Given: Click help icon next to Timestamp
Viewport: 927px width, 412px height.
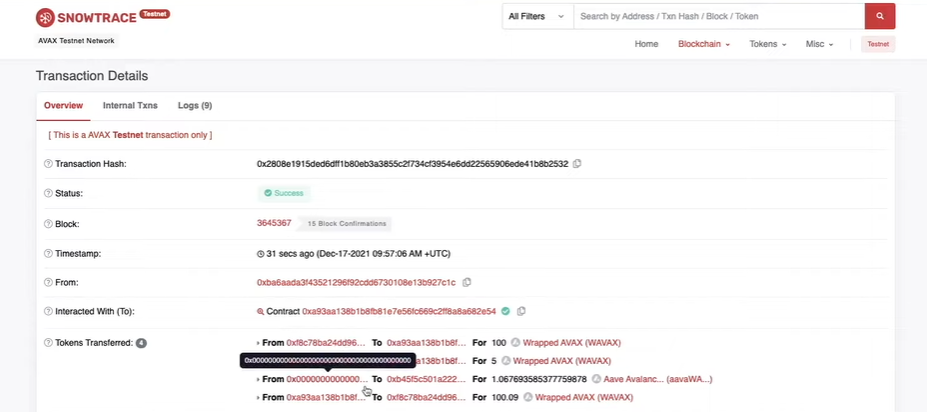Looking at the screenshot, I should 48,254.
